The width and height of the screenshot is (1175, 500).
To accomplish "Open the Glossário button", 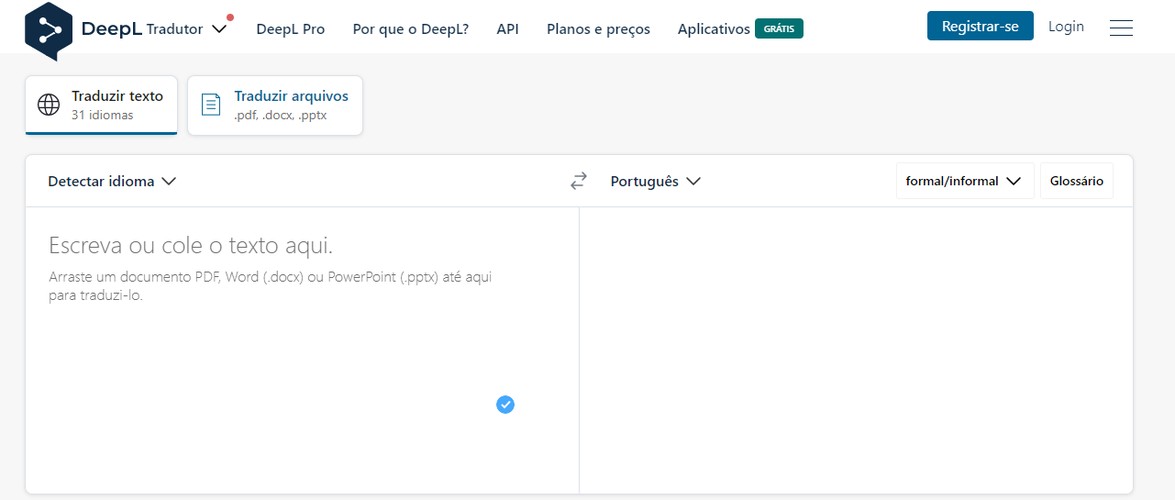I will [x=1077, y=181].
